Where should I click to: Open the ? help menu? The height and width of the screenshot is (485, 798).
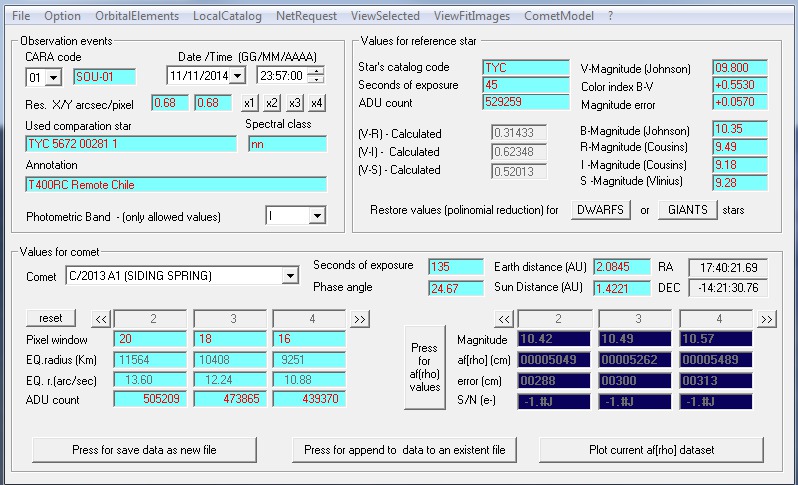tap(610, 16)
